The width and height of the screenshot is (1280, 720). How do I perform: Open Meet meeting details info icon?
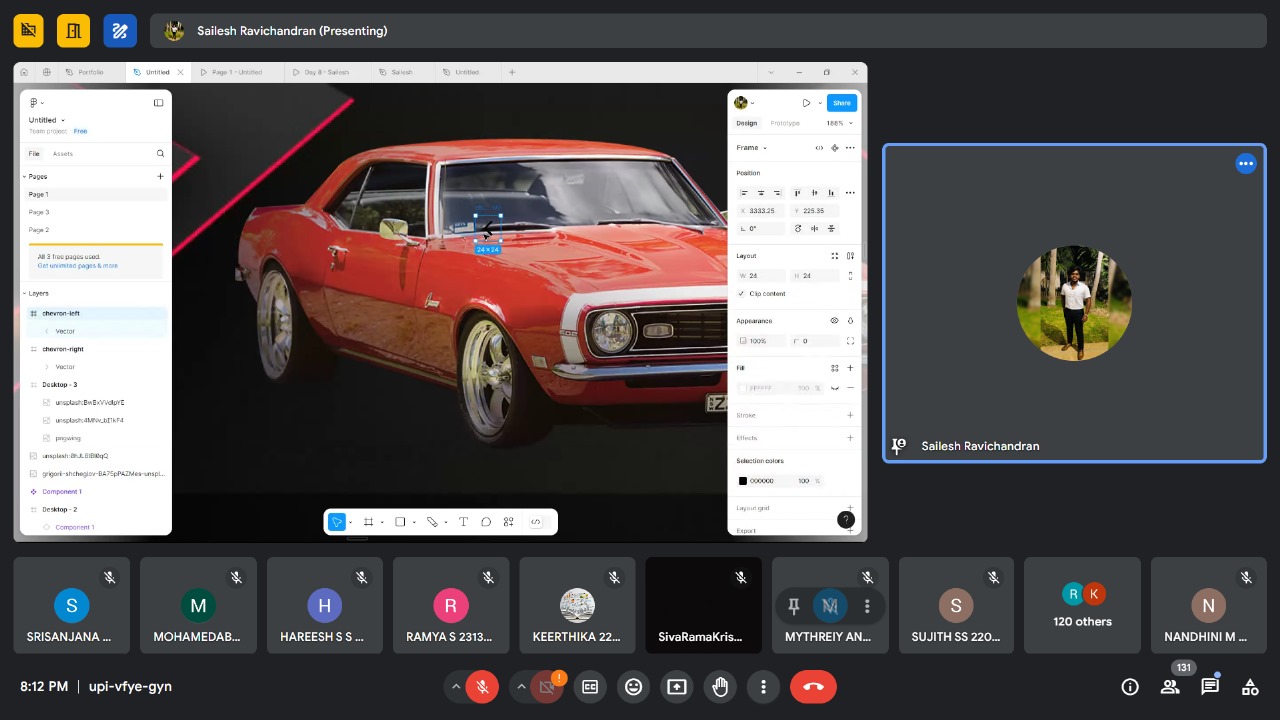pos(1130,687)
